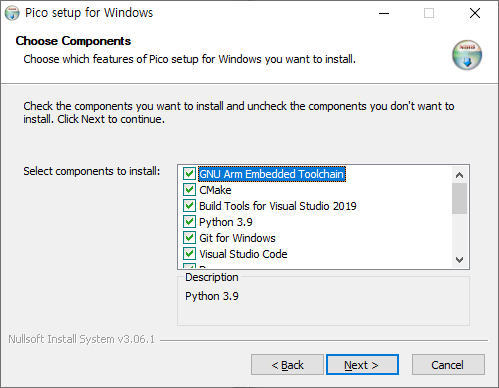Image resolution: width=499 pixels, height=388 pixels.
Task: Toggle the Visual Studio Code checkbox
Action: [189, 254]
